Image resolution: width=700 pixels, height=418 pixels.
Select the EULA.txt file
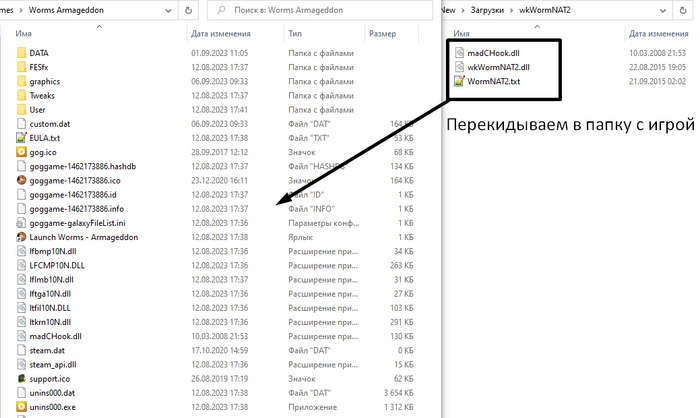click(x=45, y=138)
